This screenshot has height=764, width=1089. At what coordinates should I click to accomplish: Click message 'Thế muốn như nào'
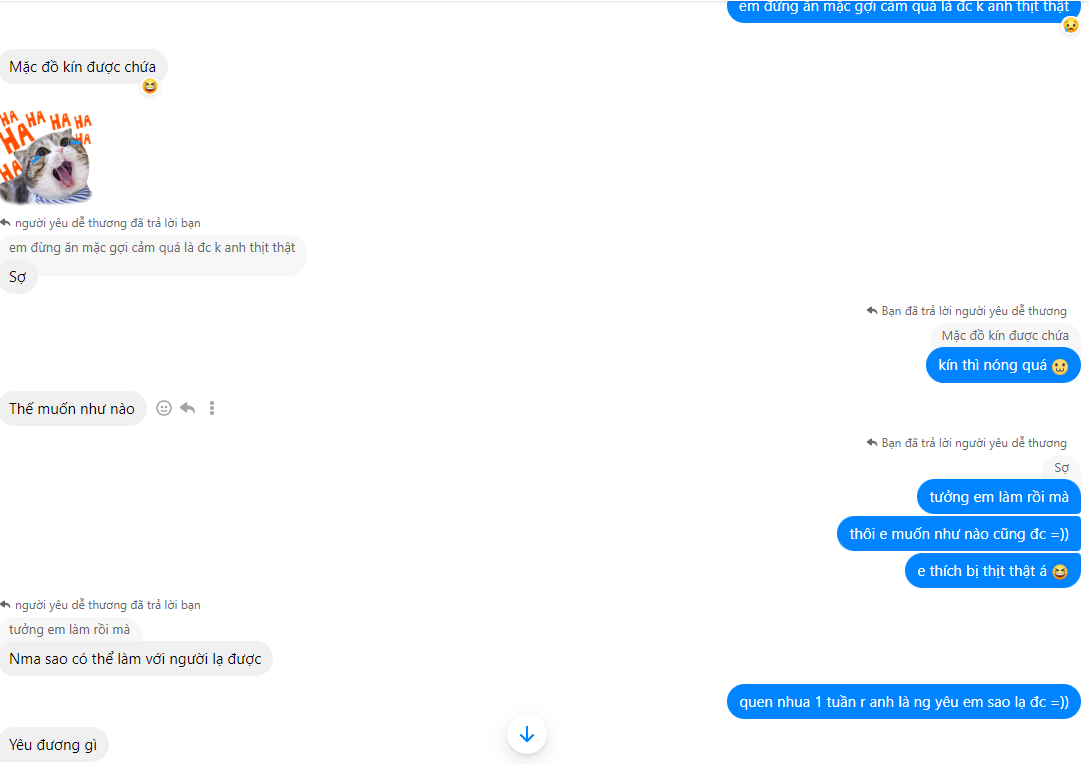[72, 408]
